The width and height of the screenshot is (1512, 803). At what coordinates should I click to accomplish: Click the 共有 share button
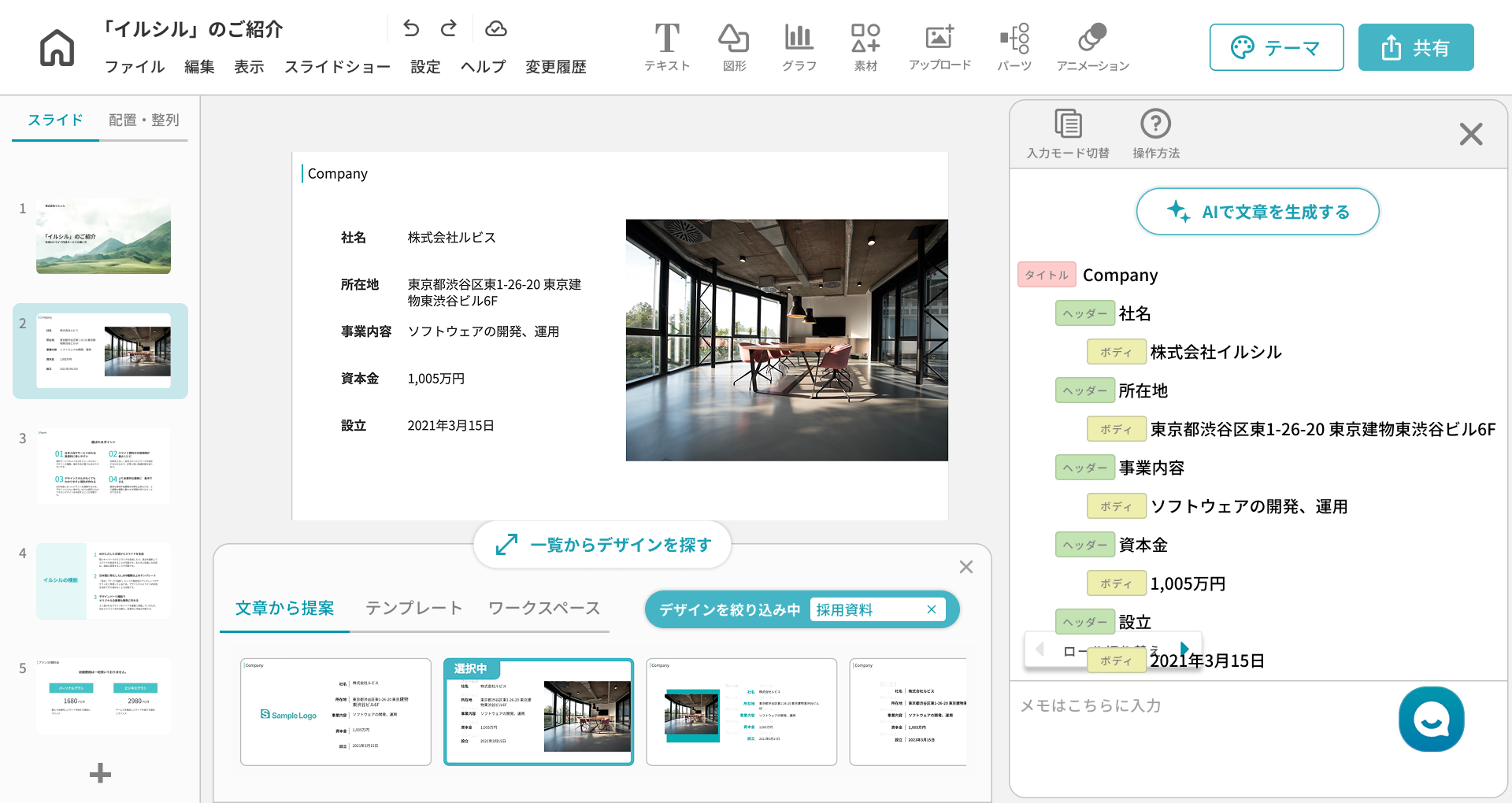click(1415, 48)
